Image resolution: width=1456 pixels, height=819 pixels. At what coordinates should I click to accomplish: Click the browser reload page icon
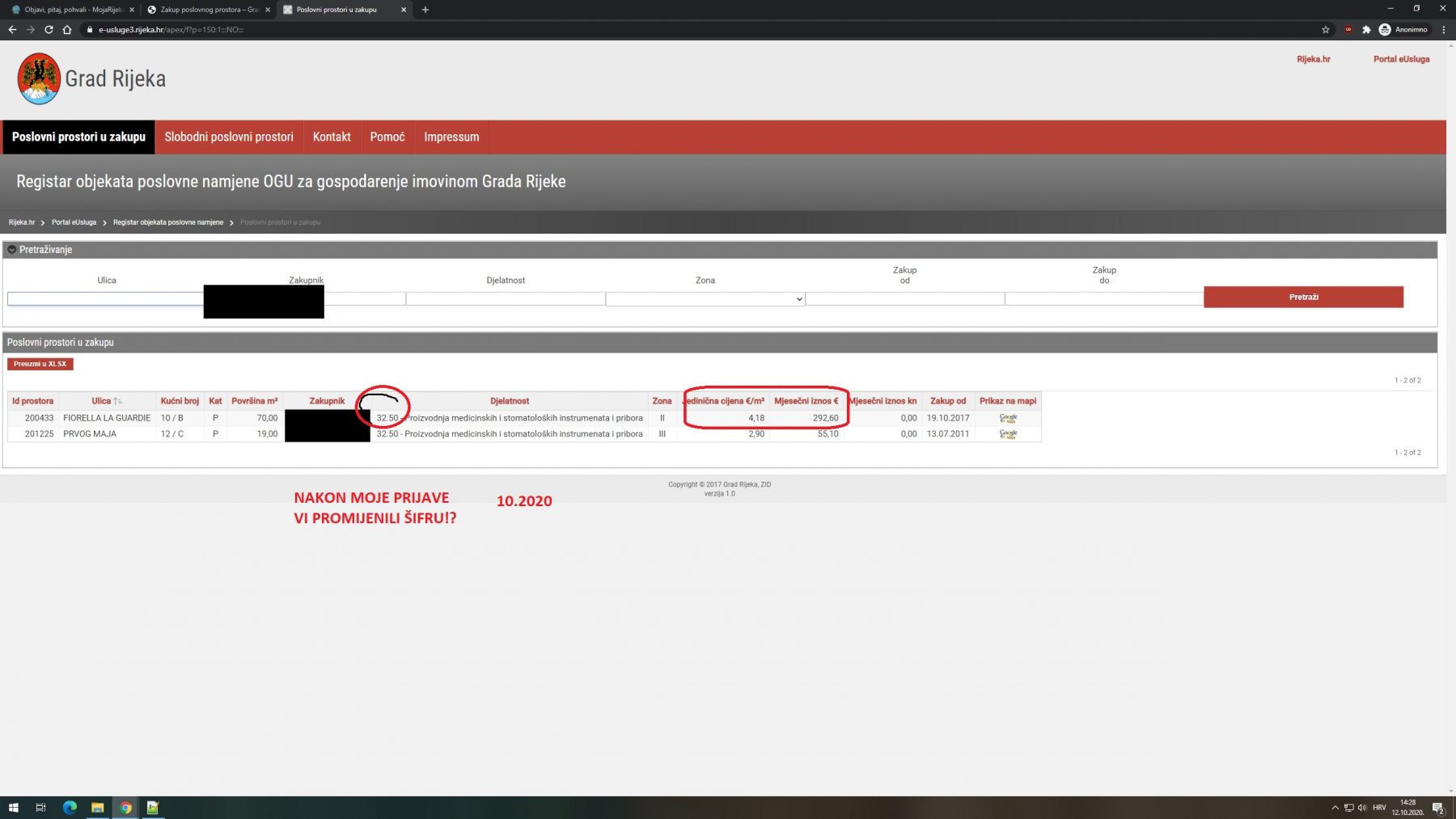[49, 30]
